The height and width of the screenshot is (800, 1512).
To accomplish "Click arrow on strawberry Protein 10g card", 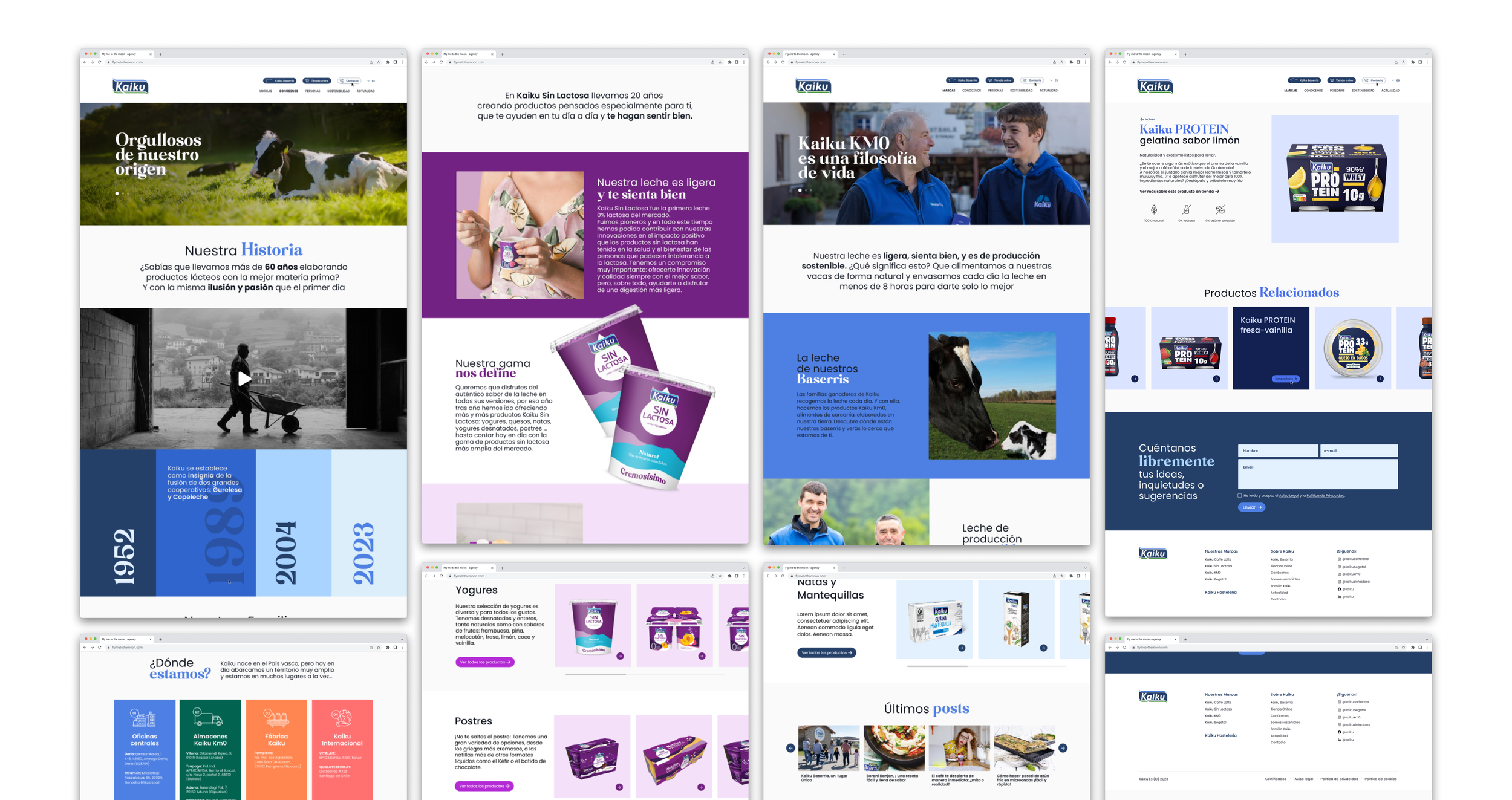I will click(1216, 379).
